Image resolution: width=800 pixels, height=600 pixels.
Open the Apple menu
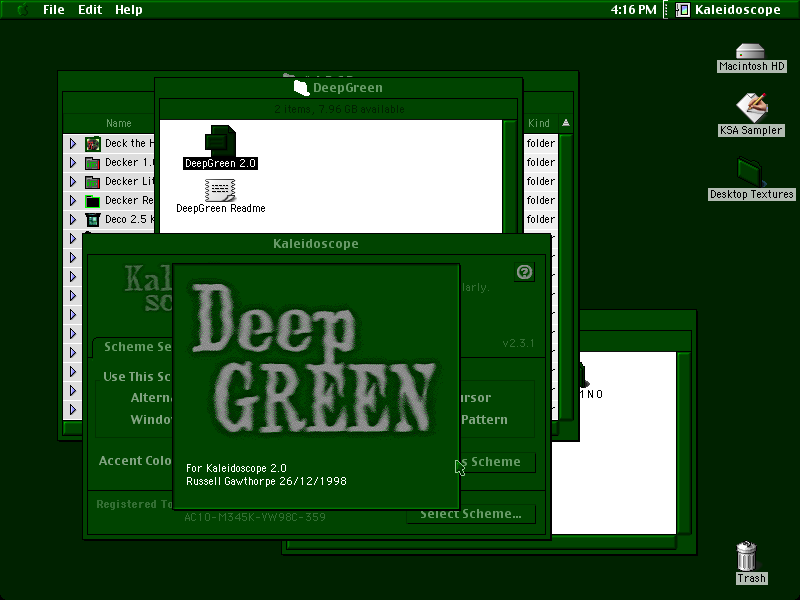tap(22, 9)
